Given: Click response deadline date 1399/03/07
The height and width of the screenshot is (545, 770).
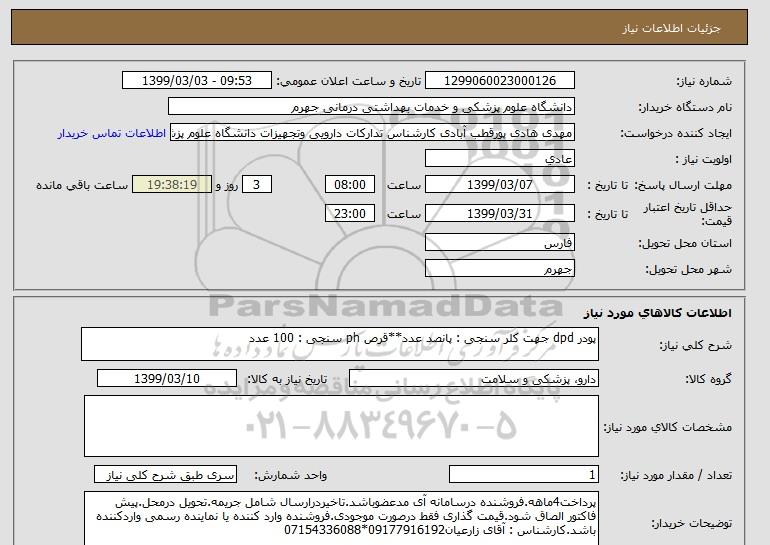Looking at the screenshot, I should pyautogui.click(x=499, y=185).
